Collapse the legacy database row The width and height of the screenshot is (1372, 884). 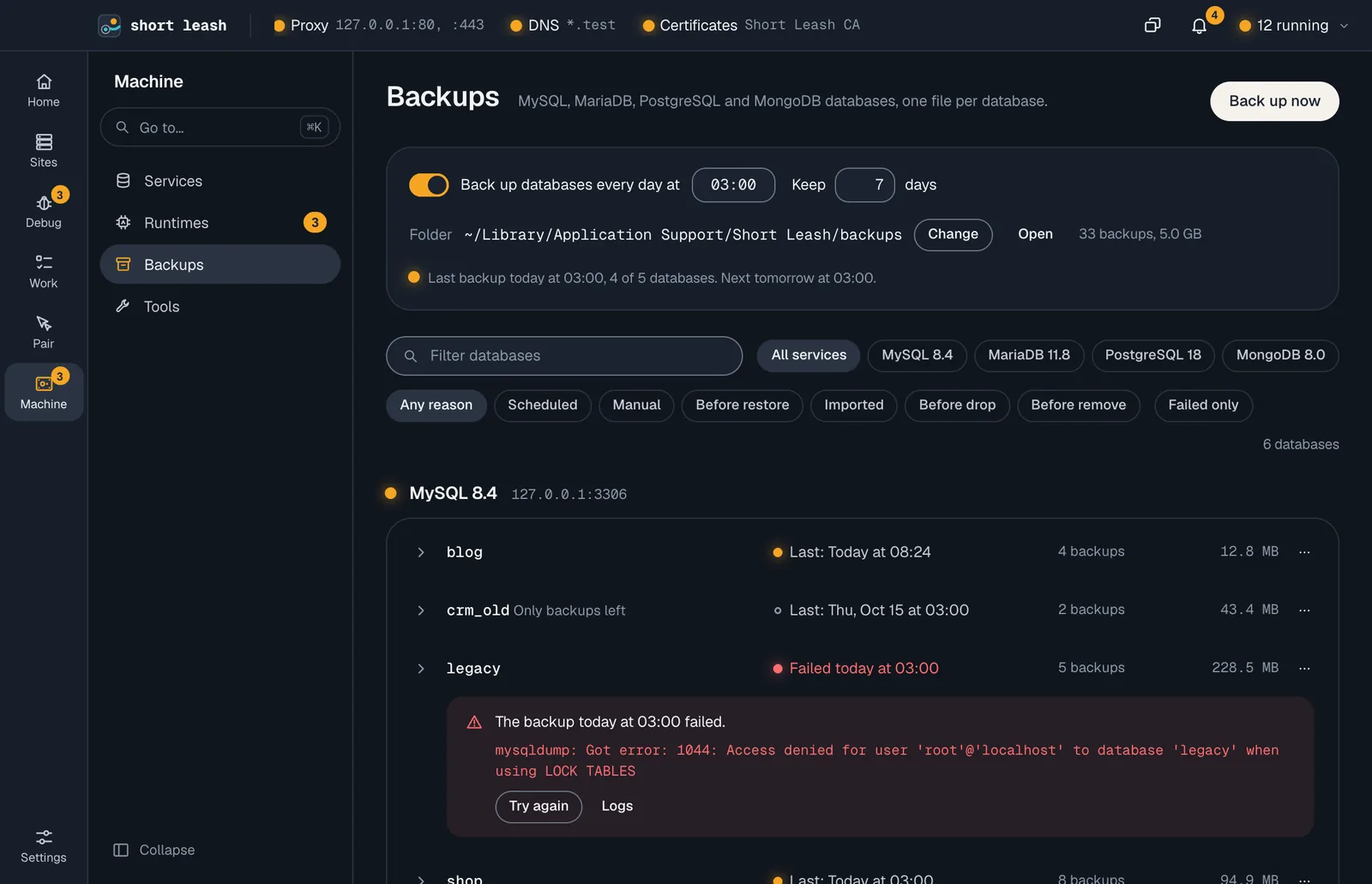pyautogui.click(x=421, y=669)
